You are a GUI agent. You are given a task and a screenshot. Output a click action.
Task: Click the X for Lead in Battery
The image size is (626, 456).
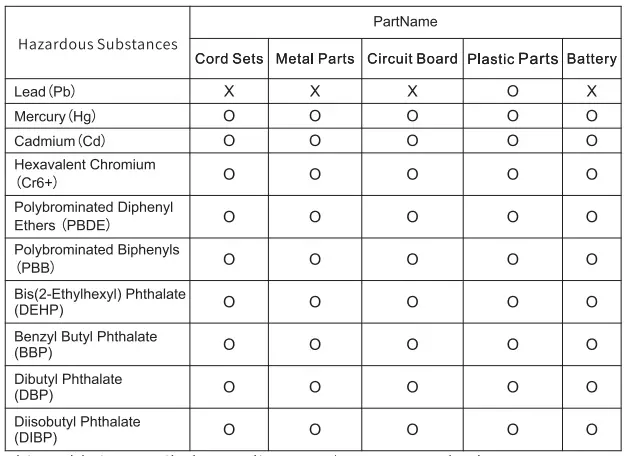592,91
